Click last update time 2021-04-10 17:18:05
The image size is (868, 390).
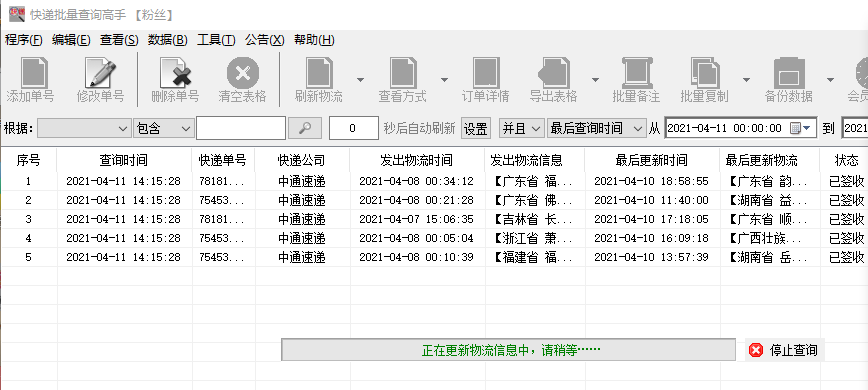pos(652,219)
